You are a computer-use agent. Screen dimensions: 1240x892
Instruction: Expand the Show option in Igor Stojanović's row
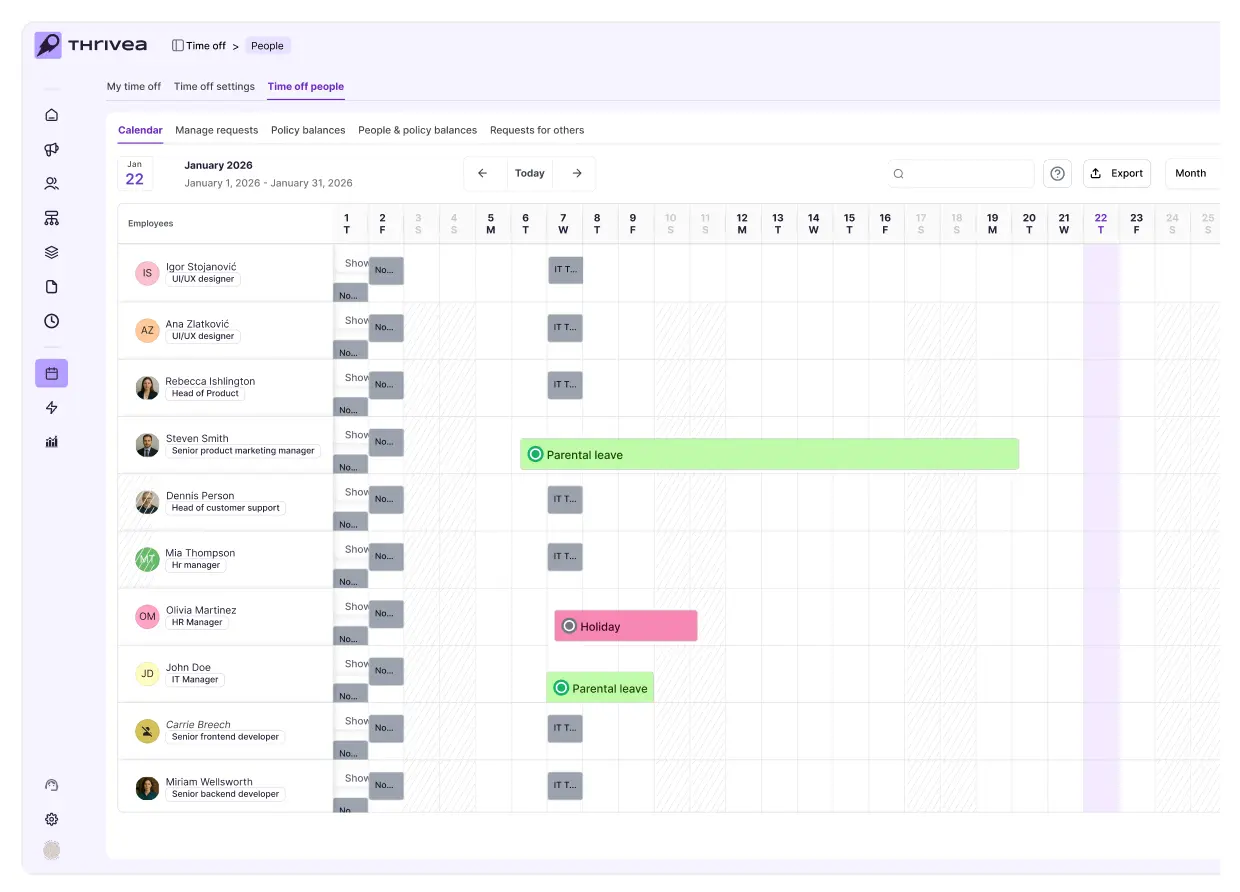[x=356, y=264]
